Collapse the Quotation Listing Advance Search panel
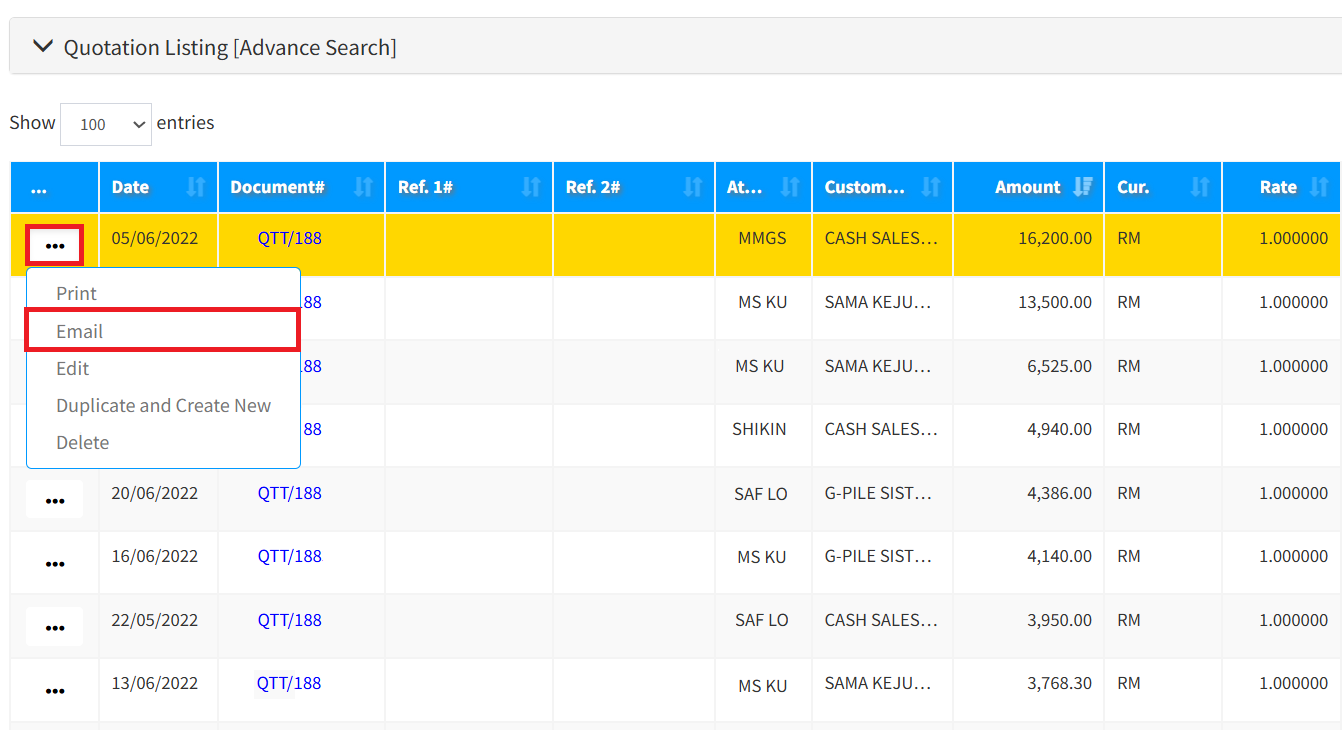Image resolution: width=1342 pixels, height=730 pixels. pos(42,46)
